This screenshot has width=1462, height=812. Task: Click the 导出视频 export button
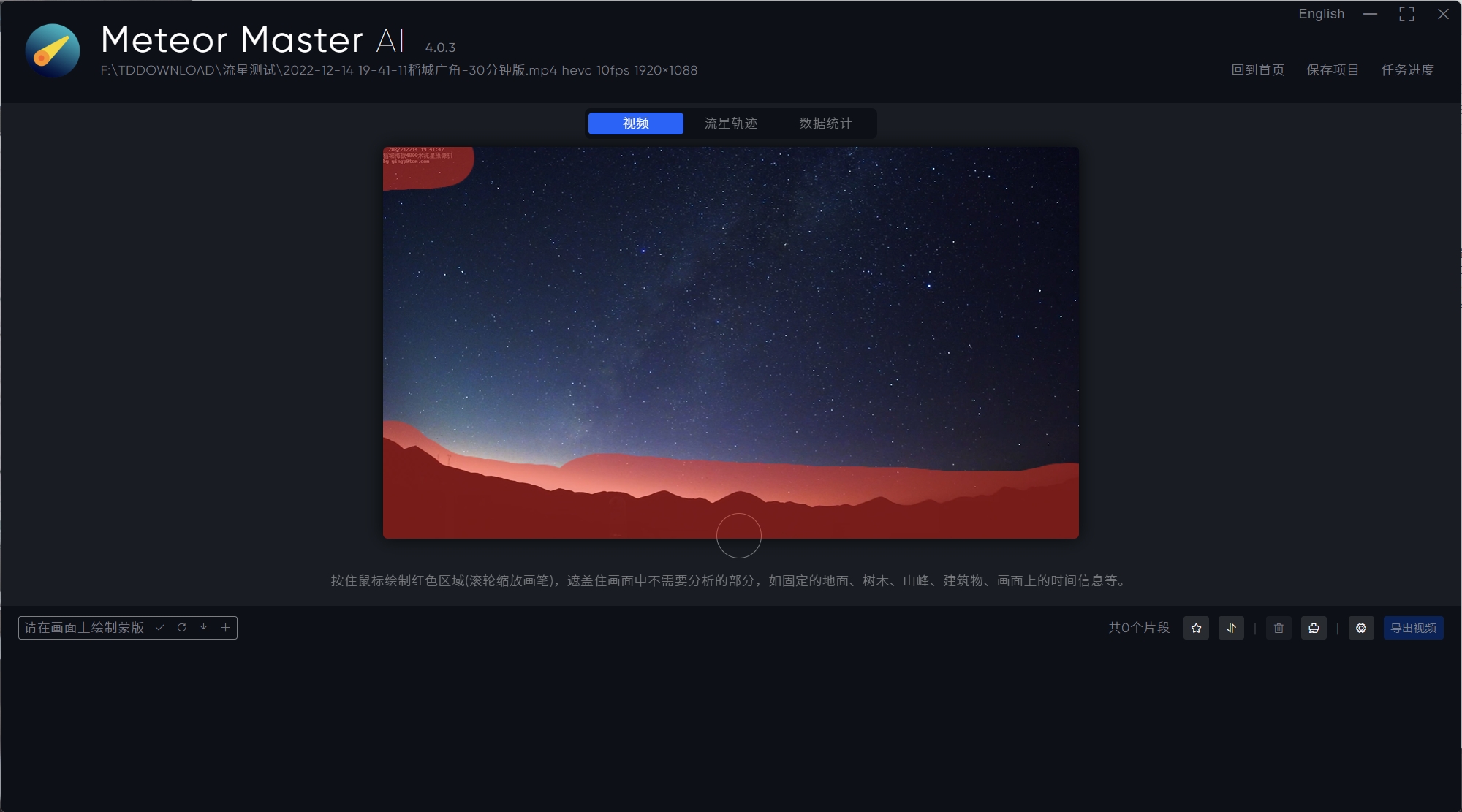(1413, 629)
